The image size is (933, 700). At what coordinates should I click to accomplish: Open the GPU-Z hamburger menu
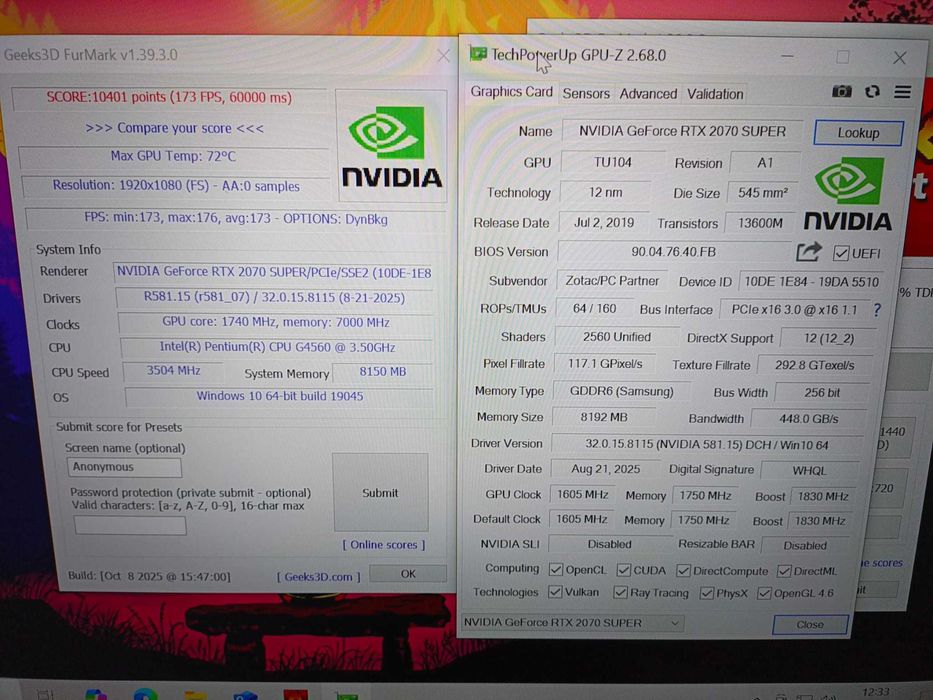[x=903, y=92]
